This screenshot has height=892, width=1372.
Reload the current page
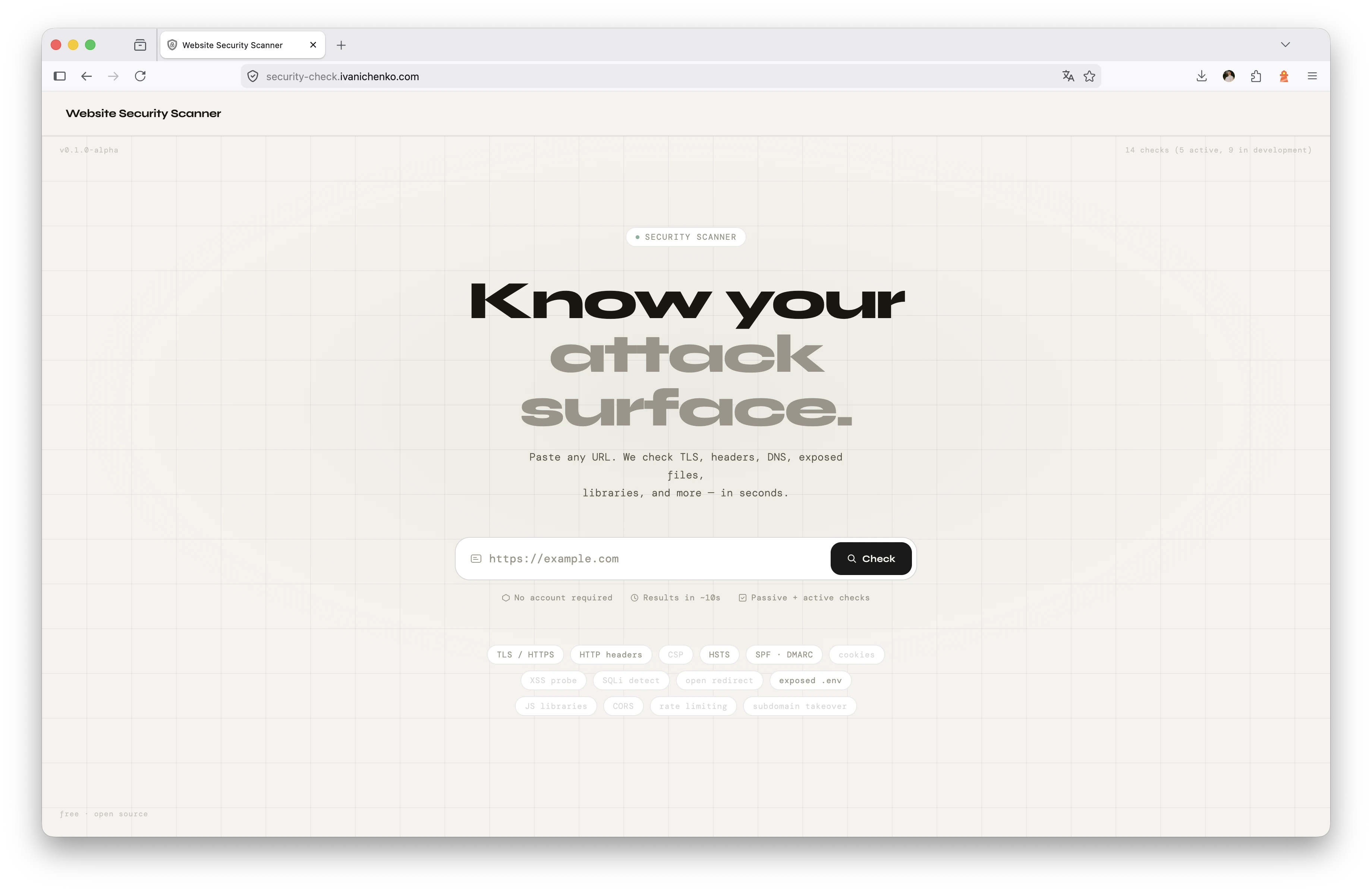[x=140, y=76]
